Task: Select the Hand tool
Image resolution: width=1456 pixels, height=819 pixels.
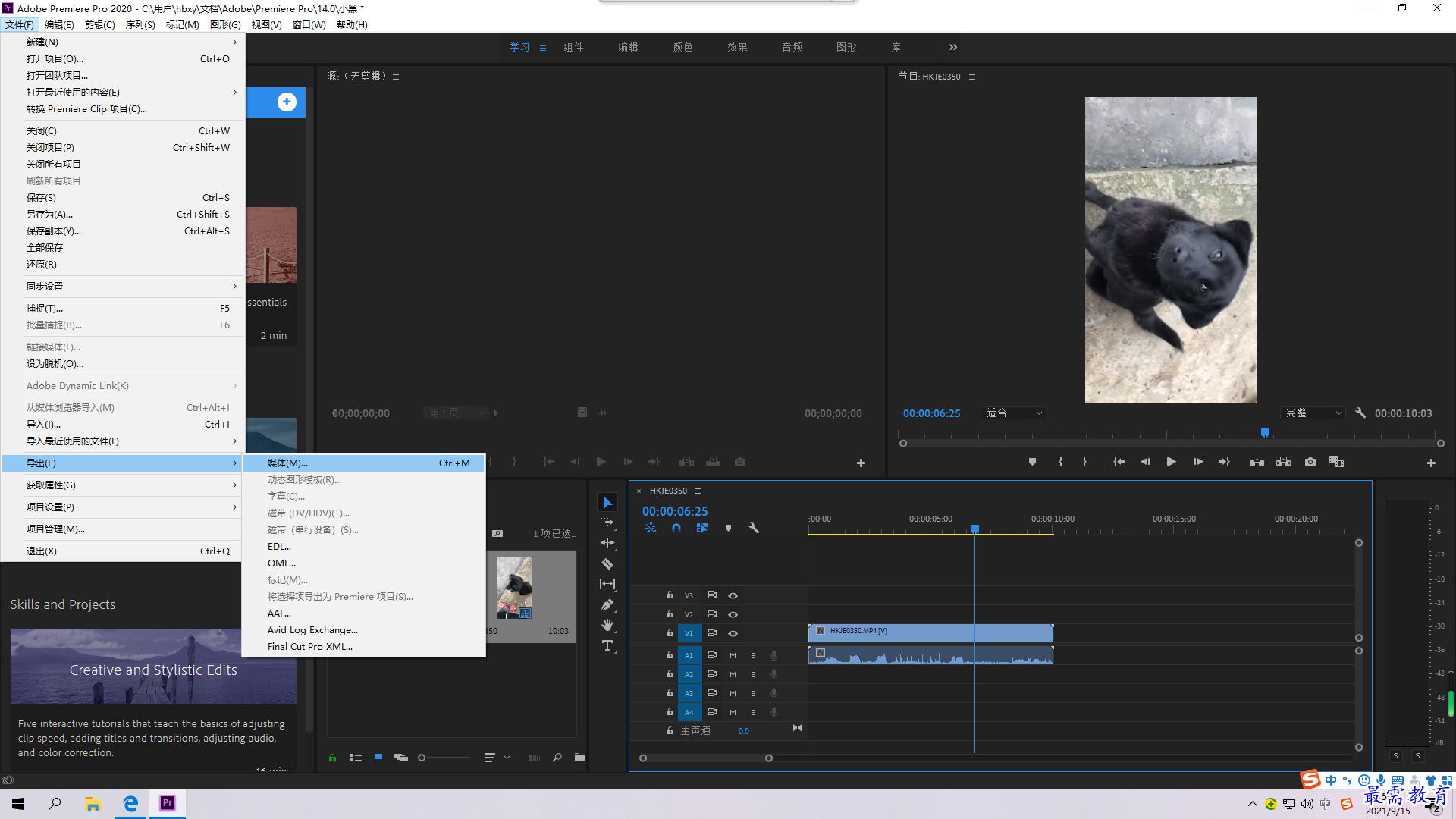Action: [607, 625]
